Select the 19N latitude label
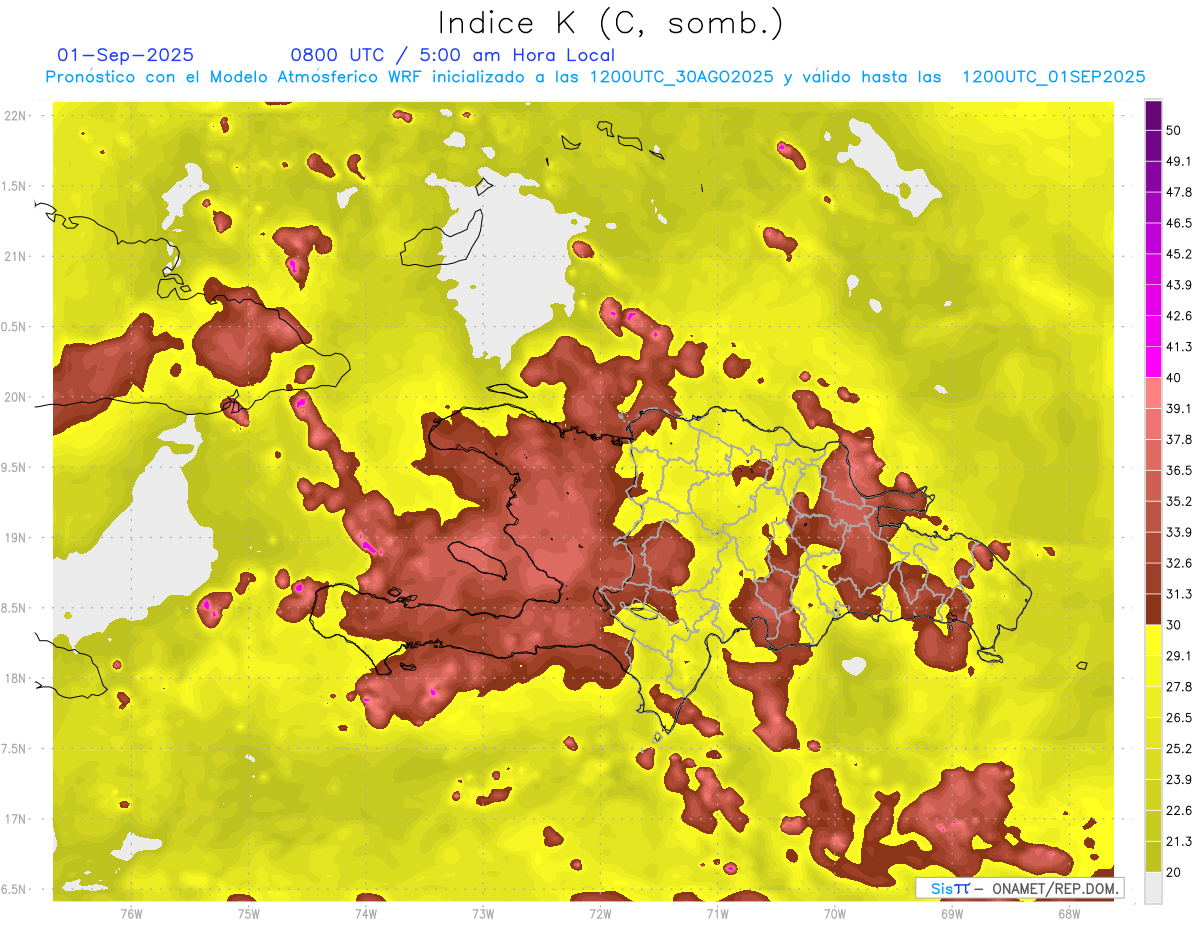 (16, 538)
